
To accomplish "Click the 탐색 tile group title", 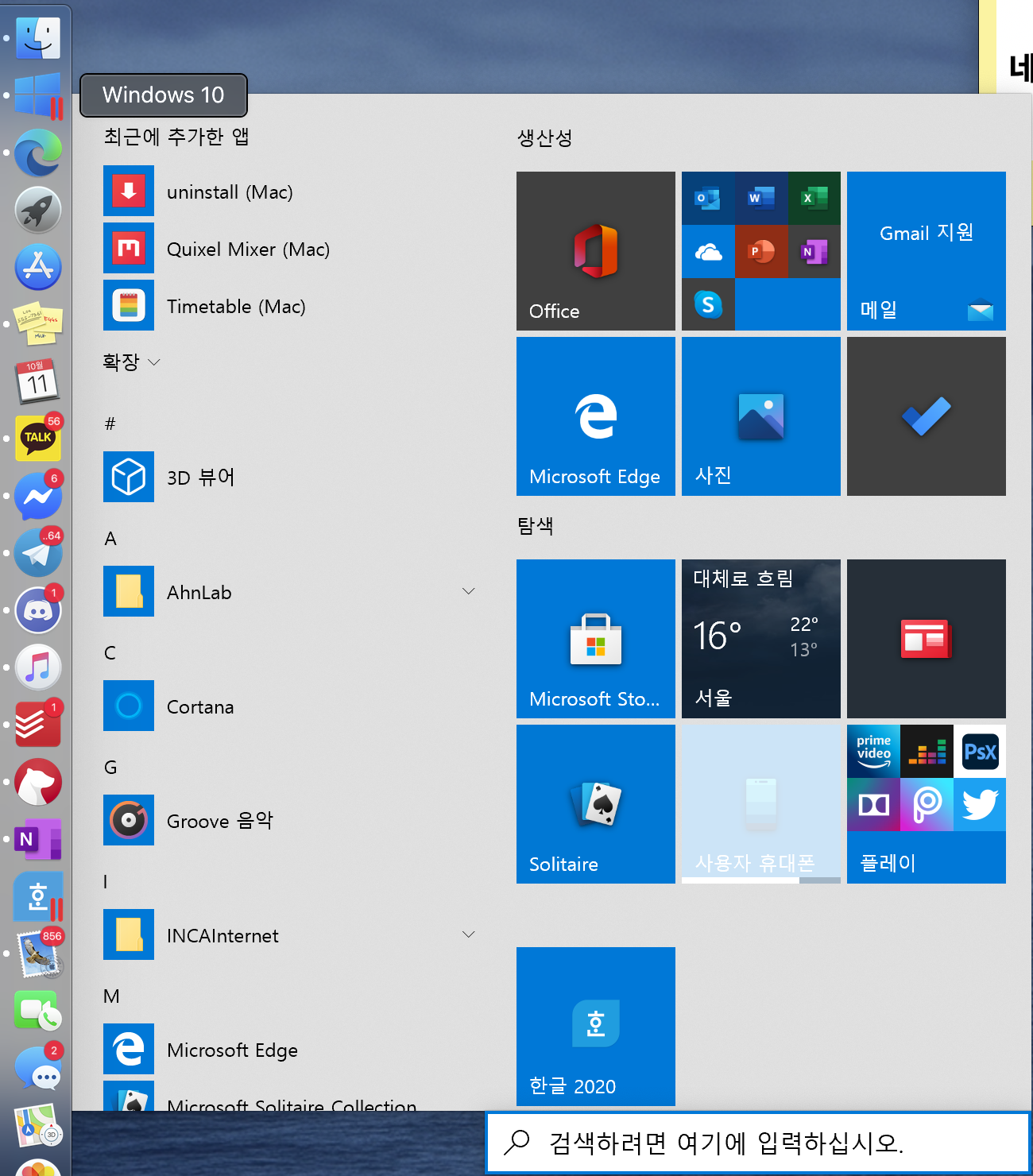I will (x=536, y=525).
